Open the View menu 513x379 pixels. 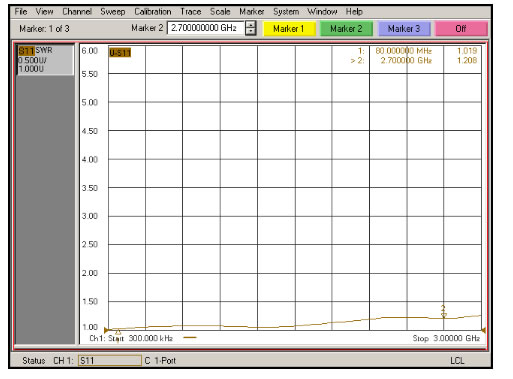tap(44, 12)
